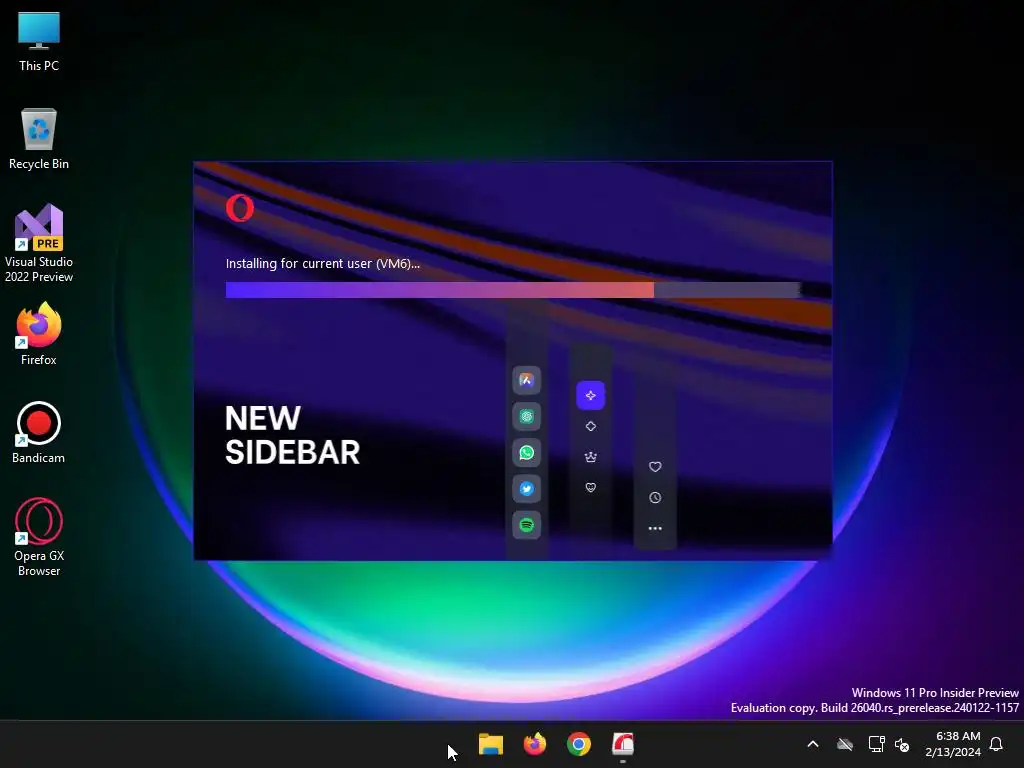This screenshot has height=768, width=1024.
Task: Click the Twitter sidebar icon
Action: coord(526,488)
